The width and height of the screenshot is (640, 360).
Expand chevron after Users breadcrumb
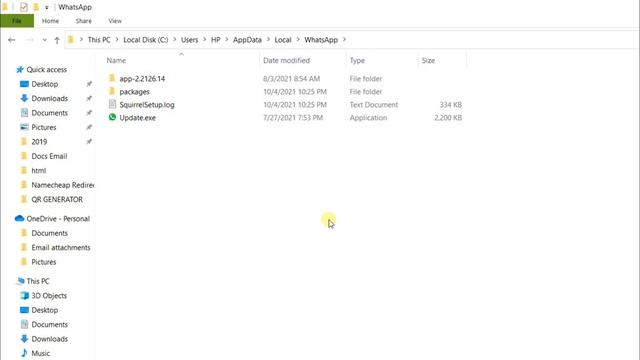204,40
